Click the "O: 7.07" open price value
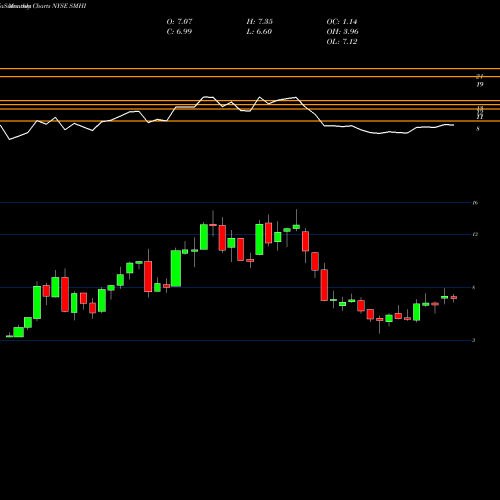 [179, 22]
